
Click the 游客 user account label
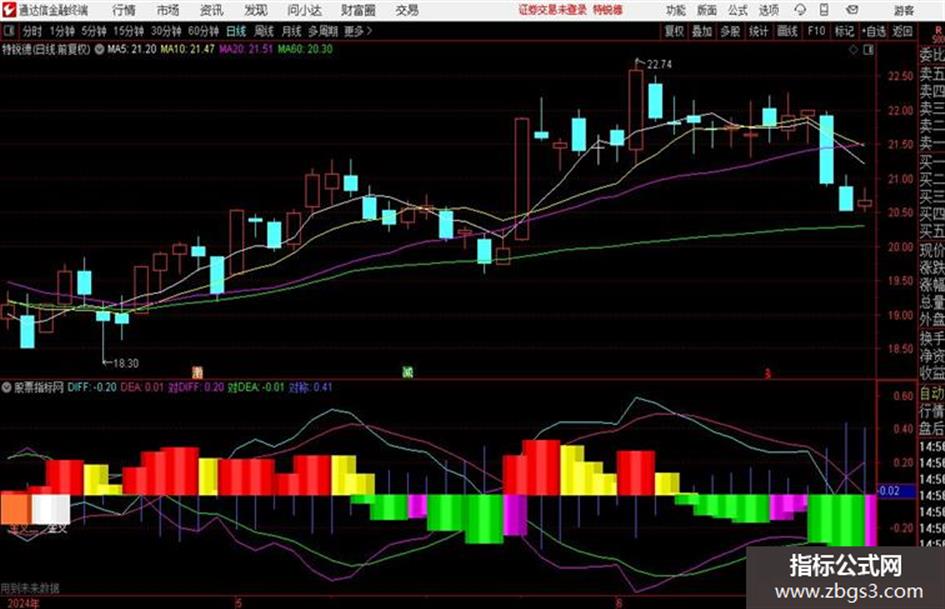tap(903, 10)
